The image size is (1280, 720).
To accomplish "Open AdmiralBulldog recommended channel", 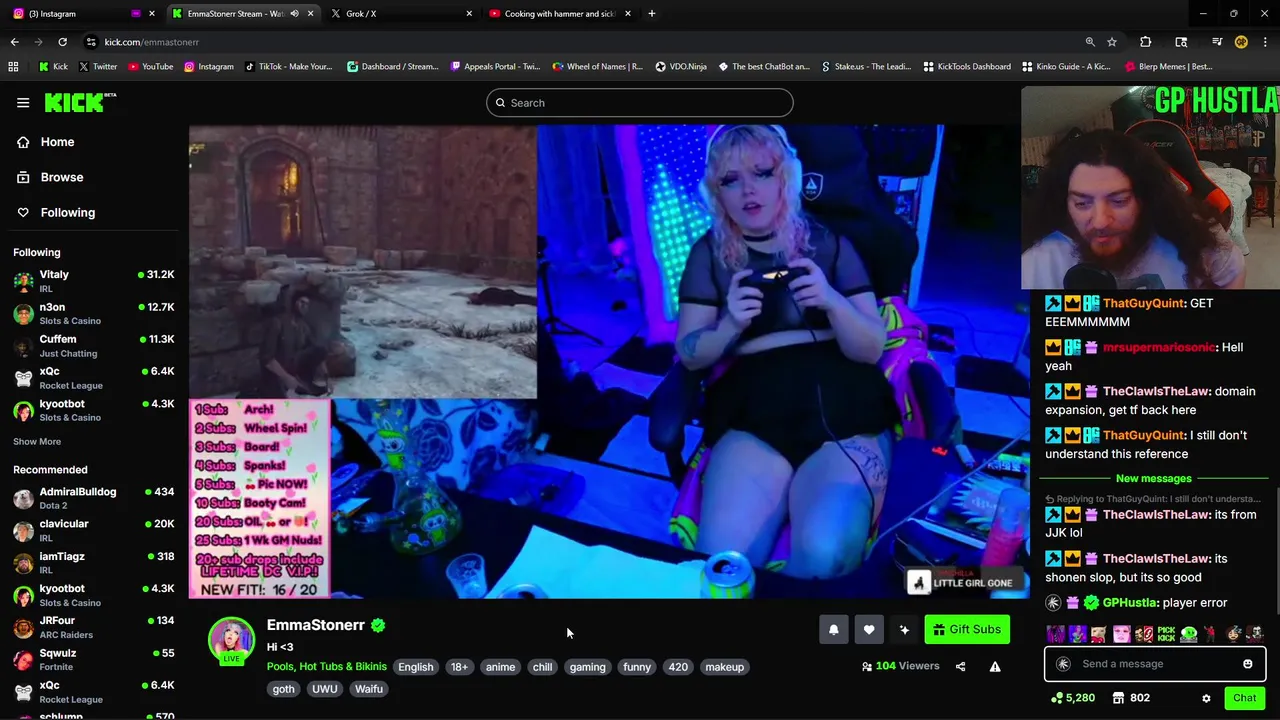I will click(x=94, y=498).
